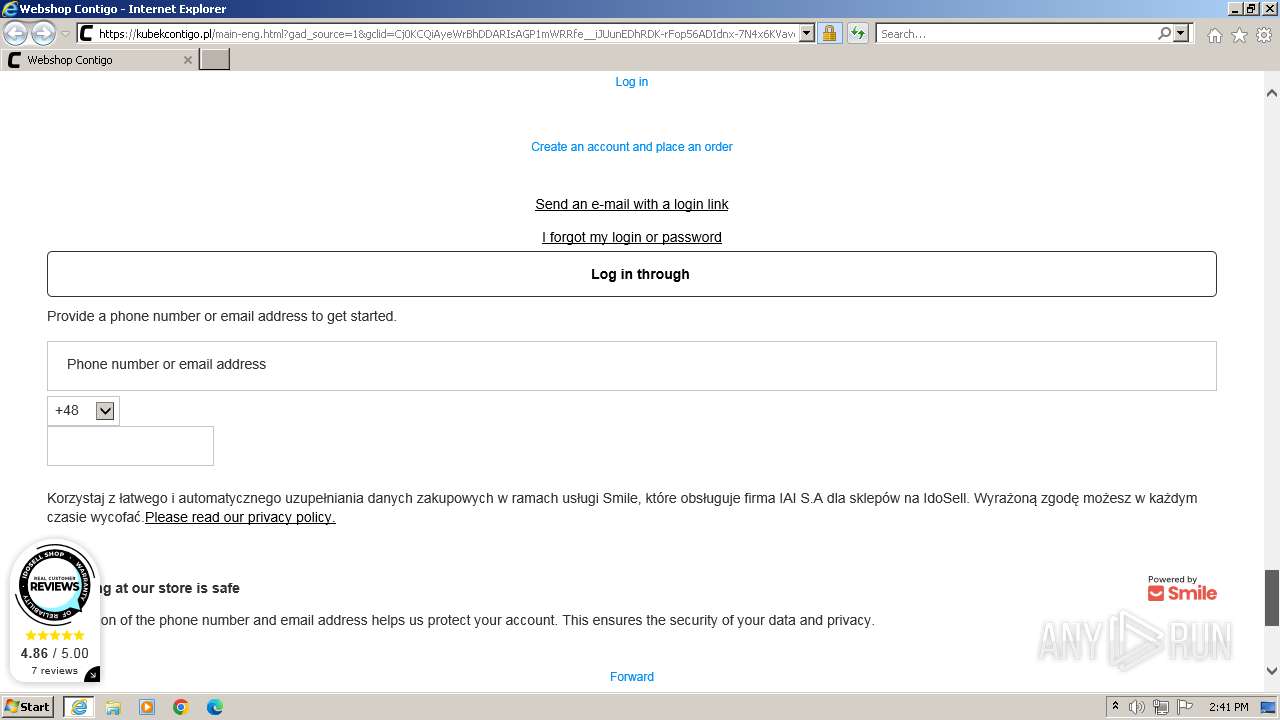Viewport: 1280px width, 720px height.
Task: Open Favorites star icon
Action: pos(1239,35)
